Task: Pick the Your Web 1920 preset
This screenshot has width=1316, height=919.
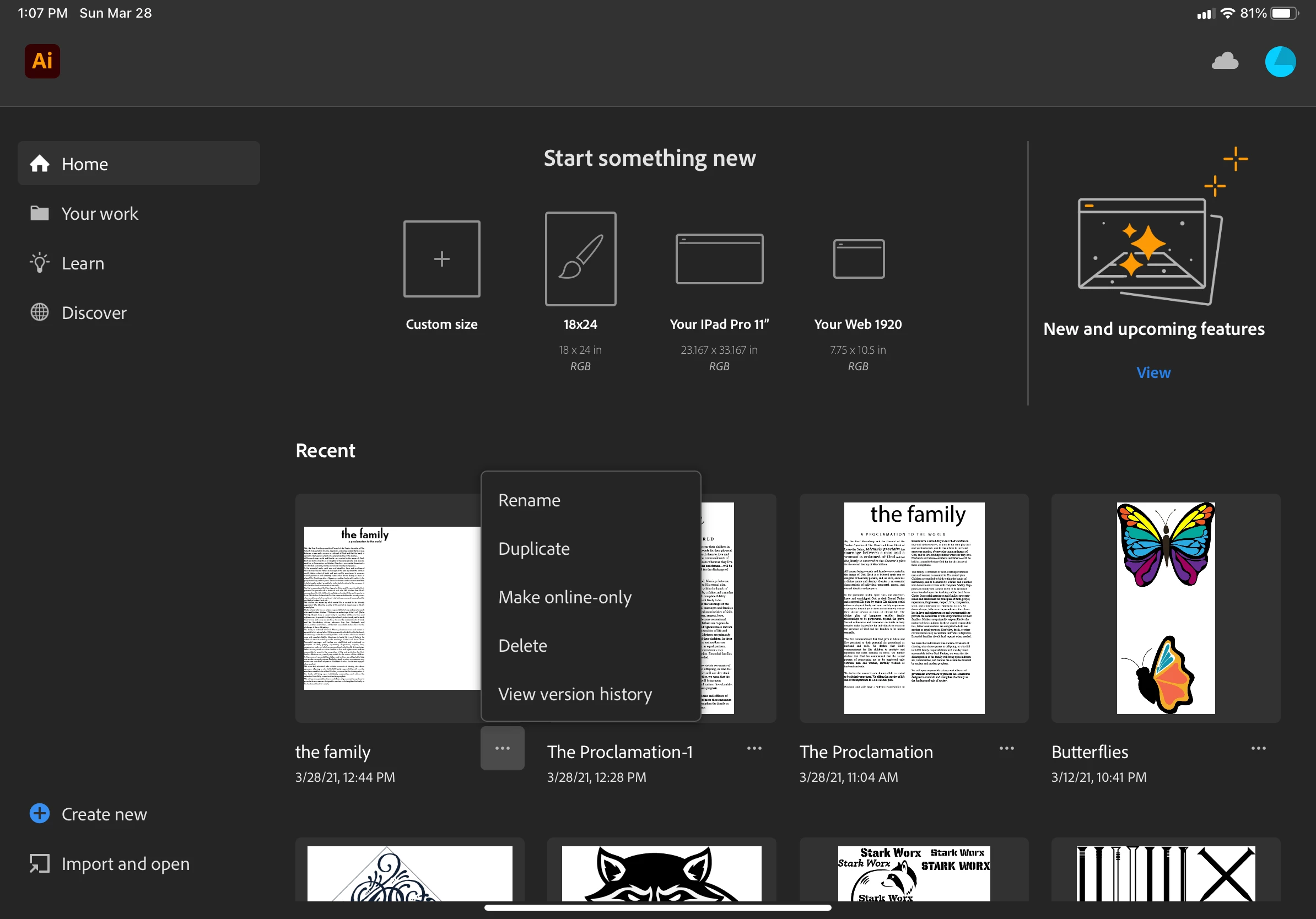Action: 858,259
